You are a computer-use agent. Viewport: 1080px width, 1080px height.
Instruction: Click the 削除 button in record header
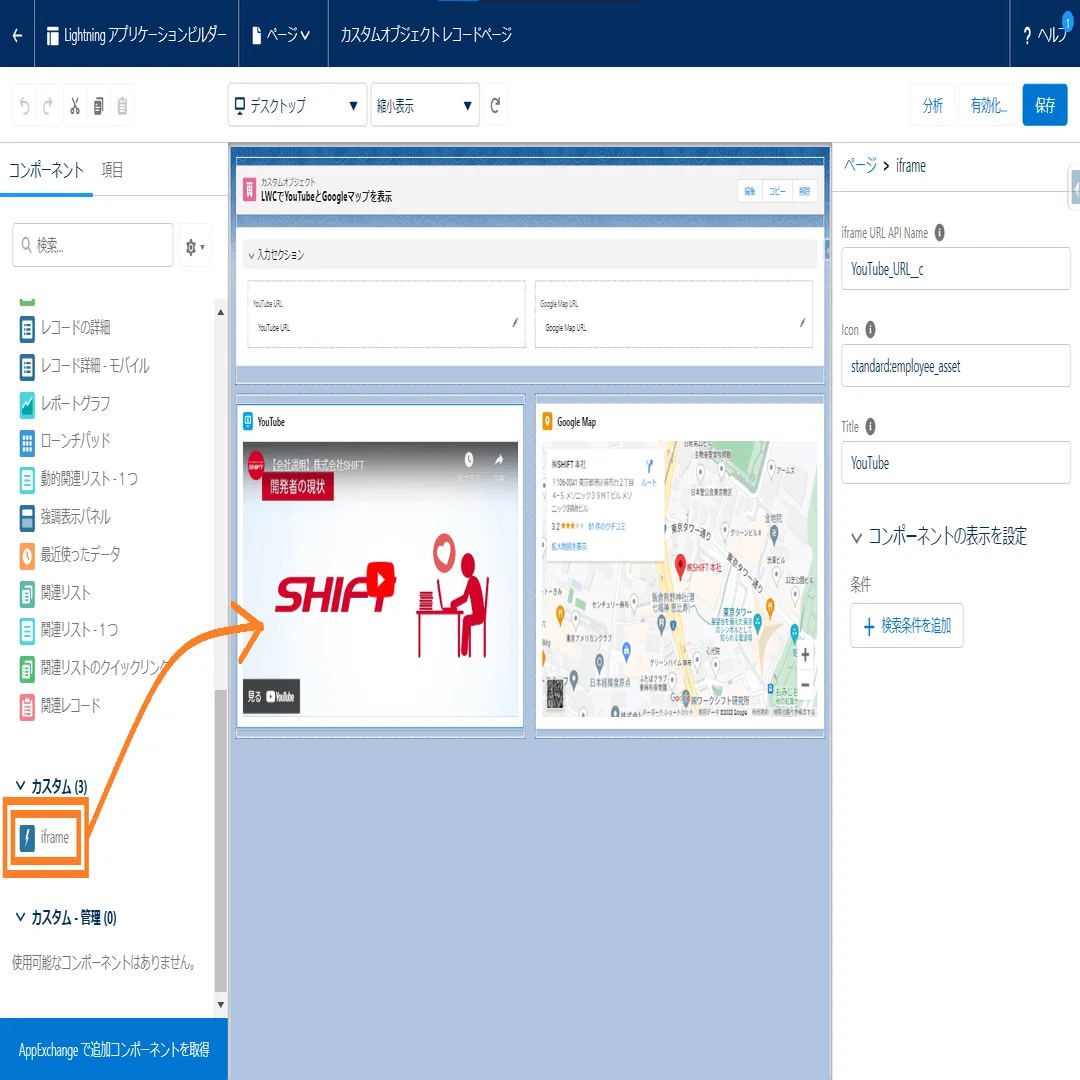[x=804, y=191]
